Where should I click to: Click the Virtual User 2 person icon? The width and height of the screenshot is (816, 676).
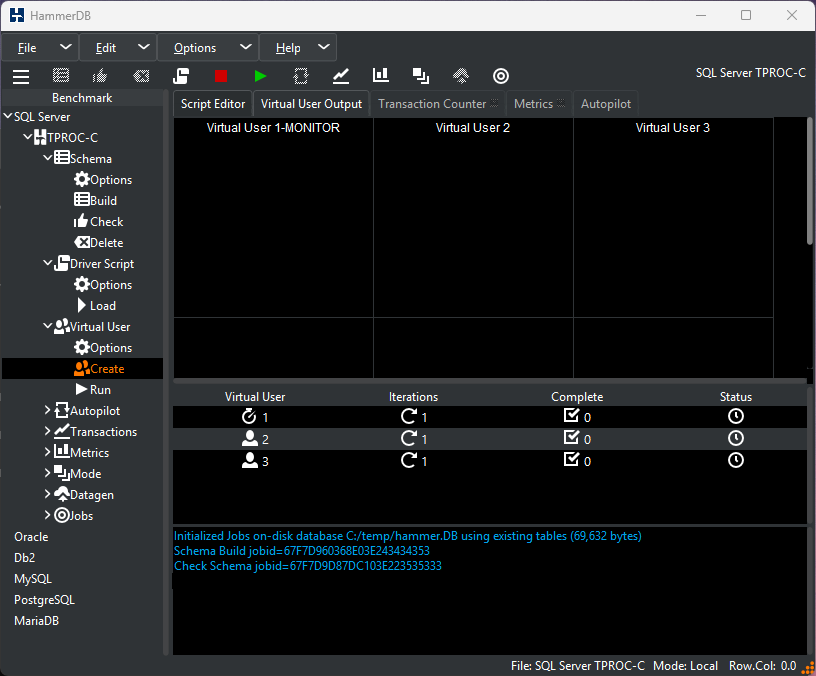[250, 438]
